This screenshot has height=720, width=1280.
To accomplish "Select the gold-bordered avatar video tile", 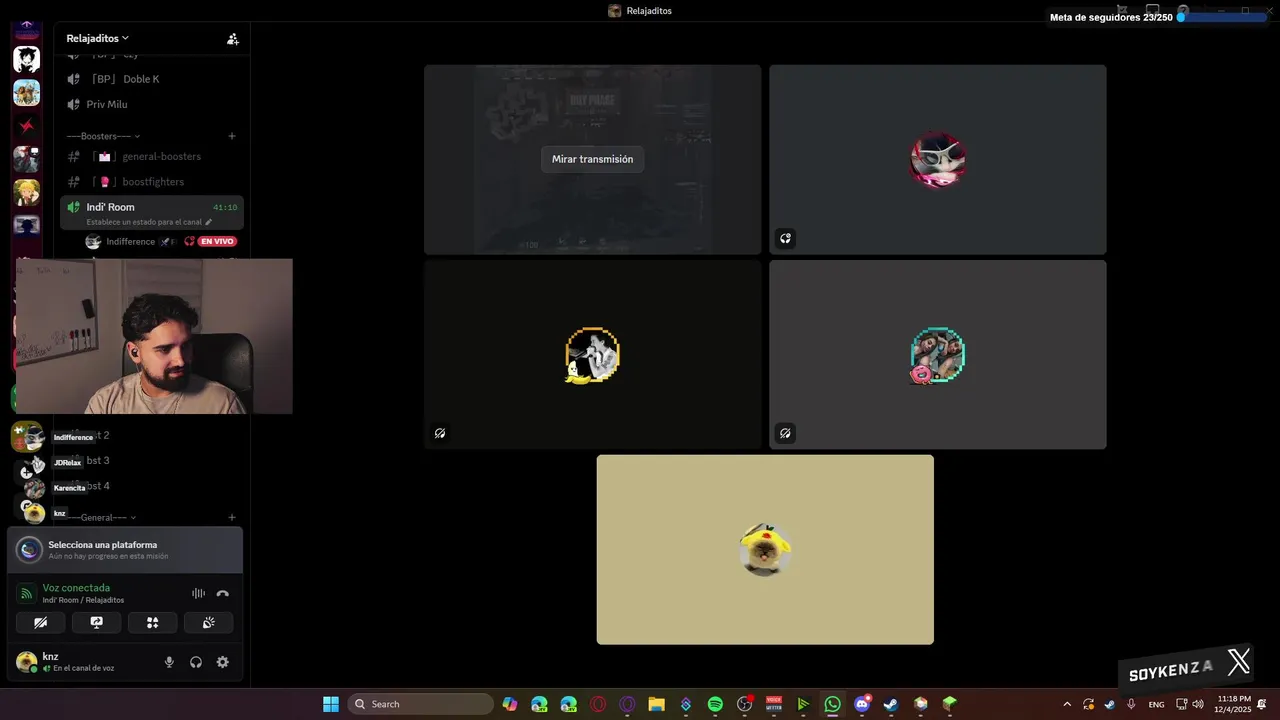I will click(x=592, y=354).
